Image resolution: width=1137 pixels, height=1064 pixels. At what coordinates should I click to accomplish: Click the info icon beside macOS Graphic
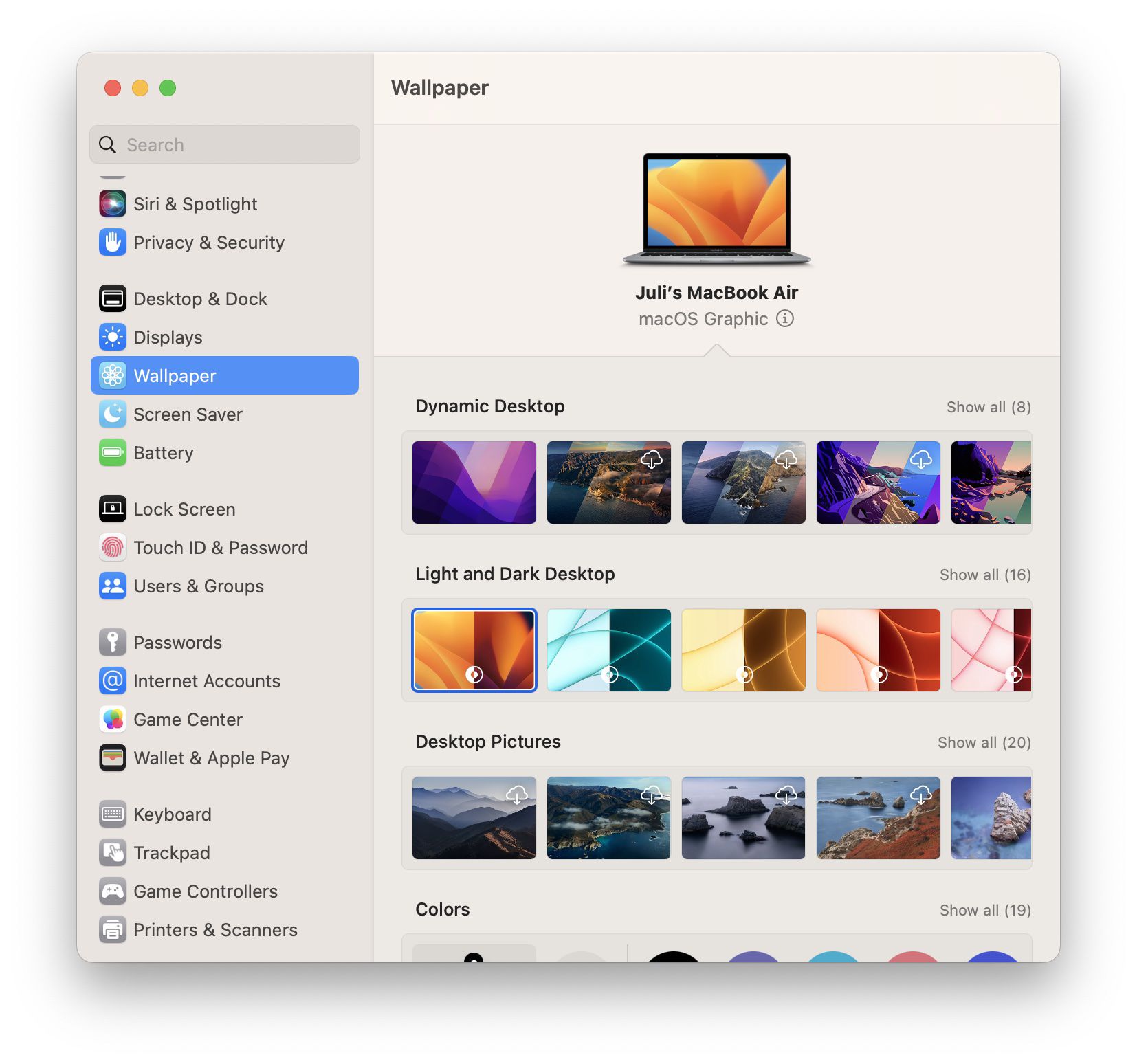click(785, 318)
